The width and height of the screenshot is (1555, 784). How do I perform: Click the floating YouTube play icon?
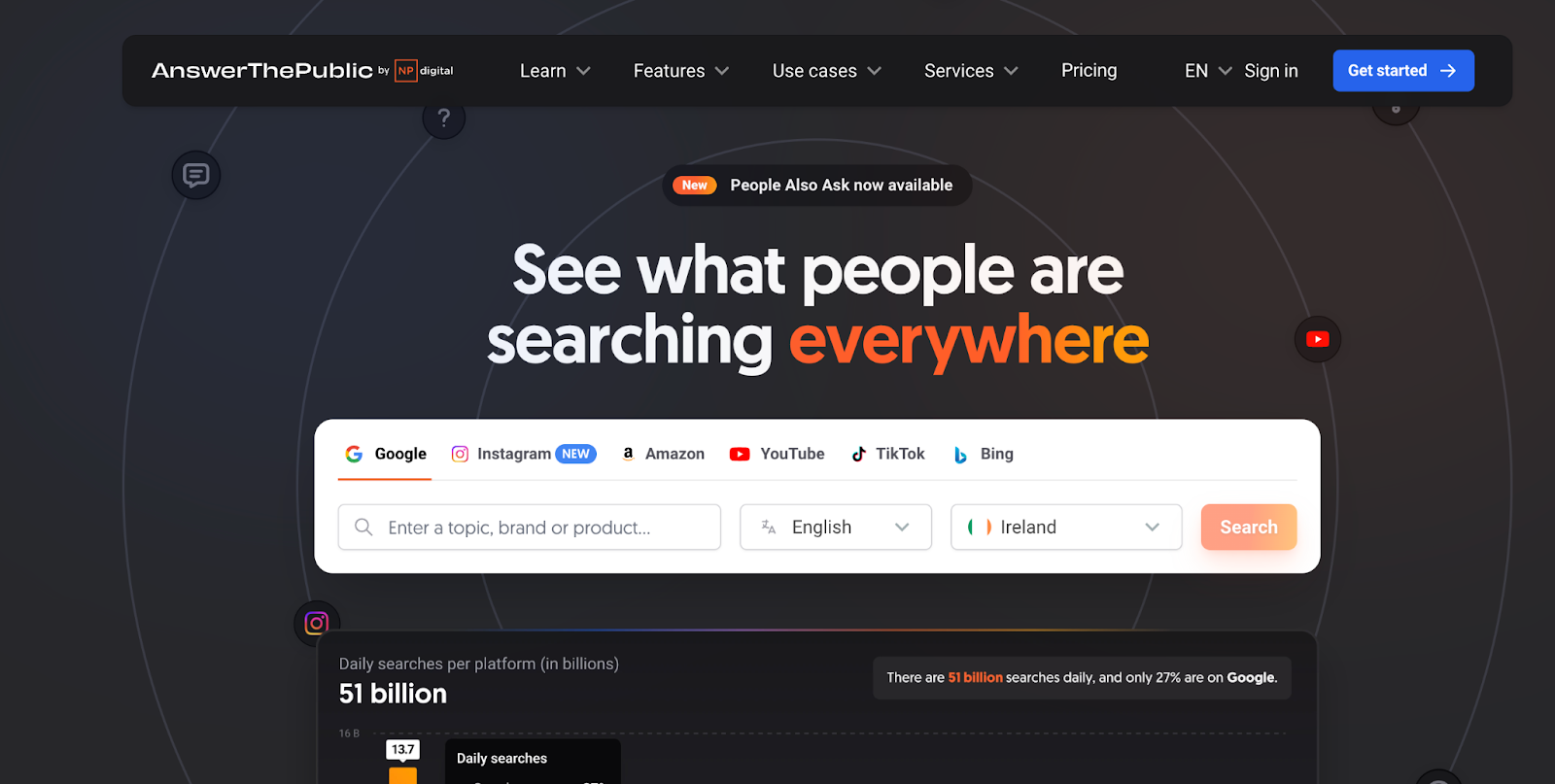click(x=1318, y=339)
